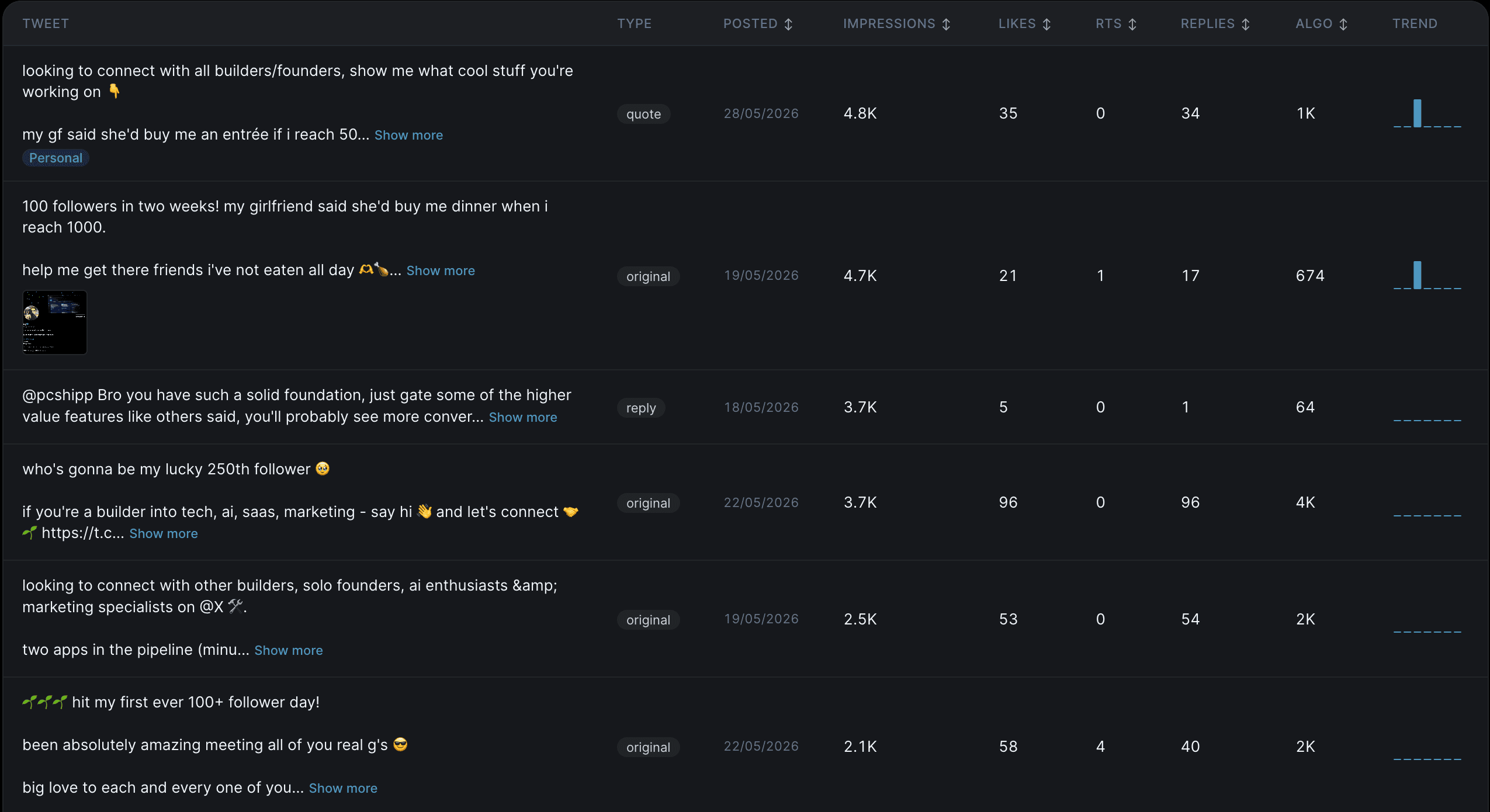Show more of the 100 followers tweet
This screenshot has width=1490, height=812.
(441, 270)
